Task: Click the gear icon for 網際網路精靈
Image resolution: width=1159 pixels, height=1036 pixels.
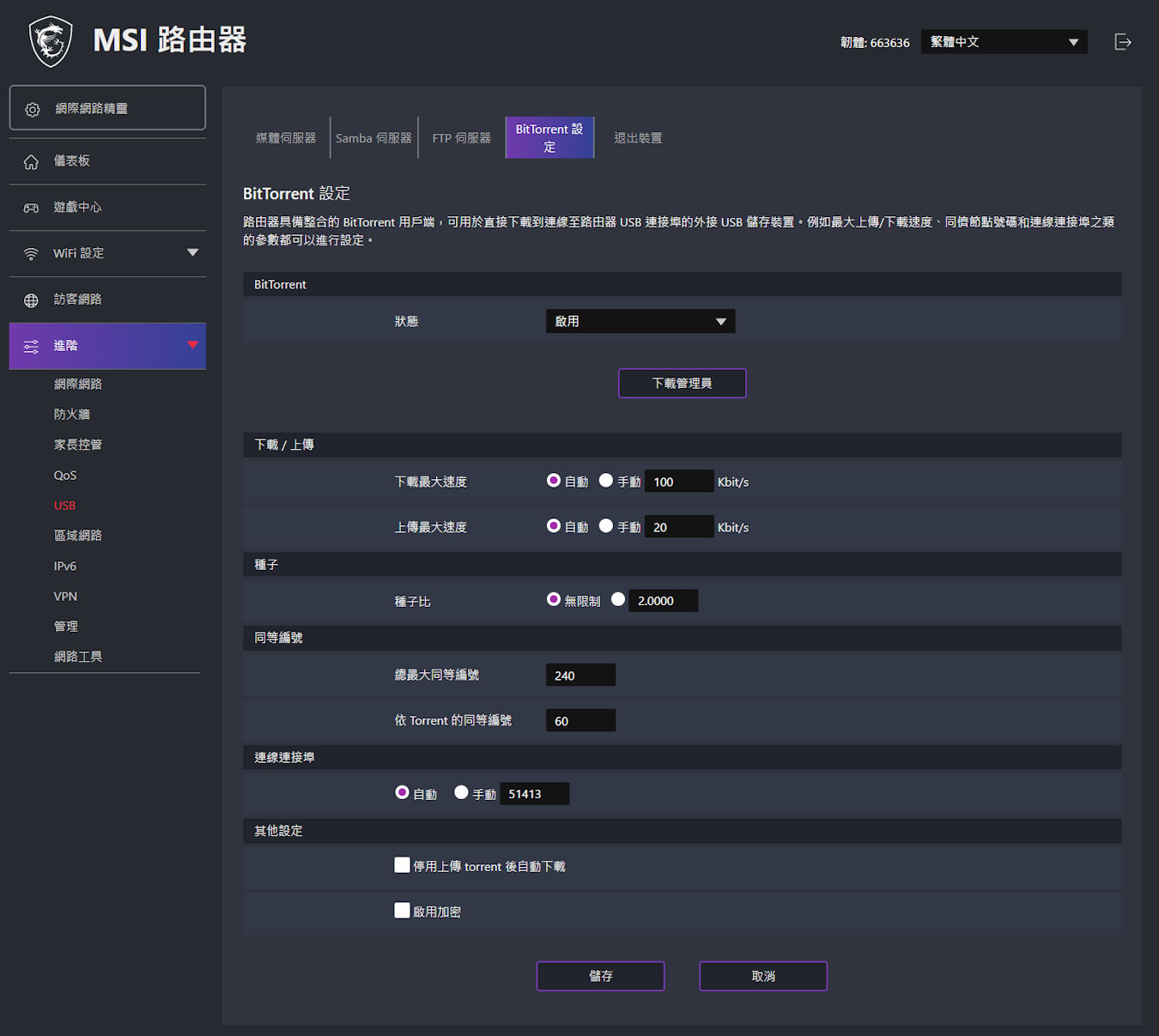Action: click(33, 109)
